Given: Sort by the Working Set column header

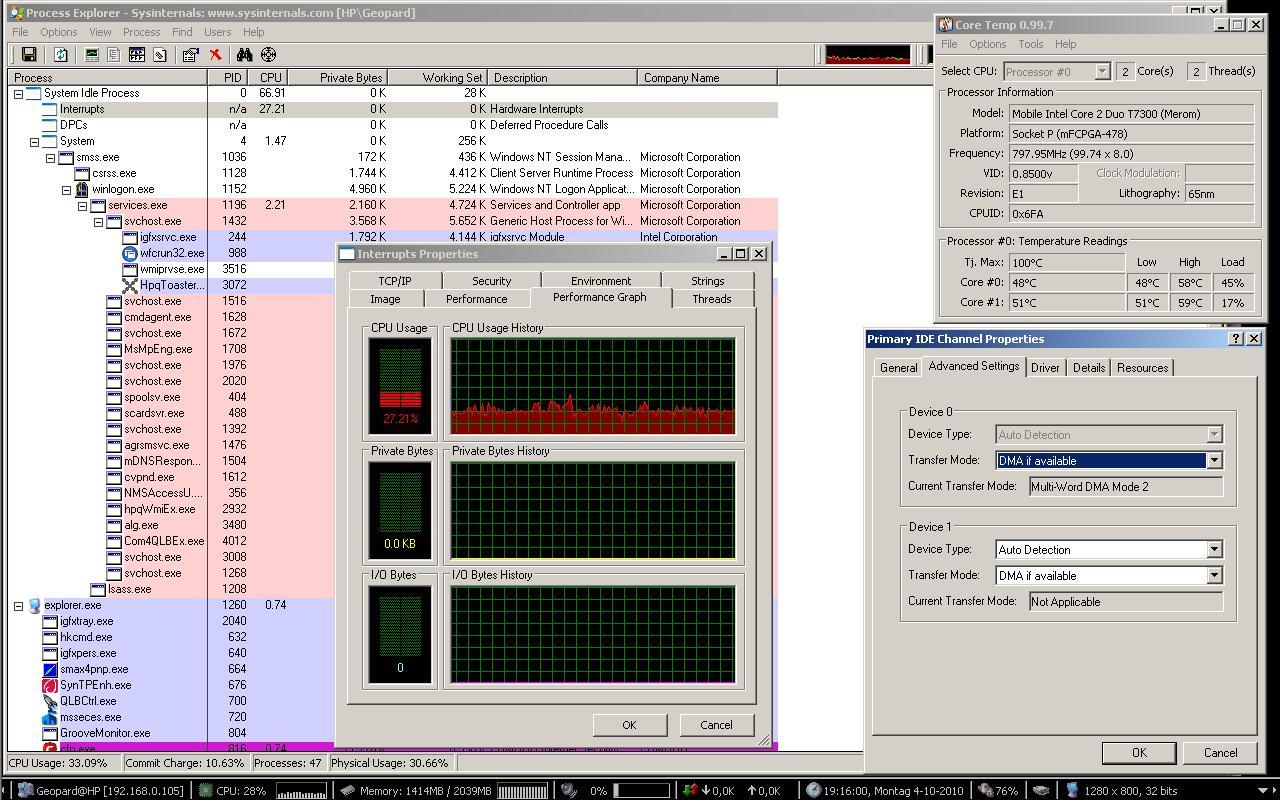Looking at the screenshot, I should [438, 77].
